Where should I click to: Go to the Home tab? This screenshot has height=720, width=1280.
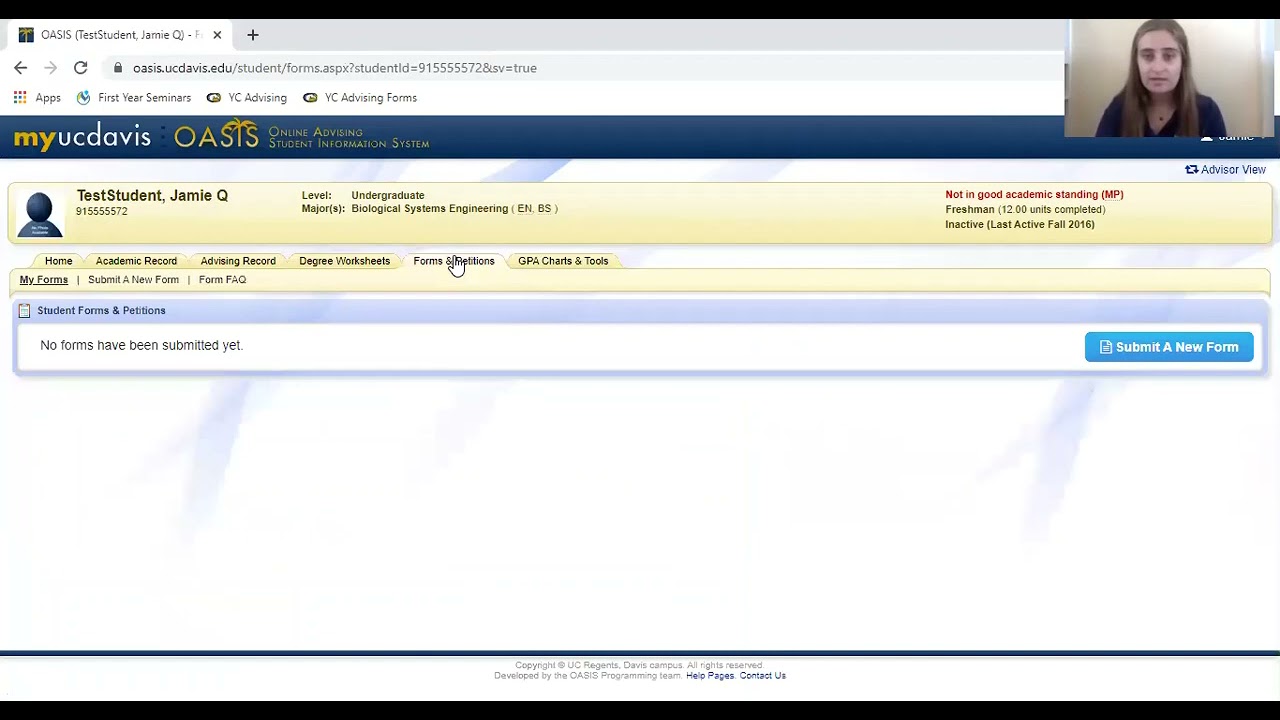58,261
